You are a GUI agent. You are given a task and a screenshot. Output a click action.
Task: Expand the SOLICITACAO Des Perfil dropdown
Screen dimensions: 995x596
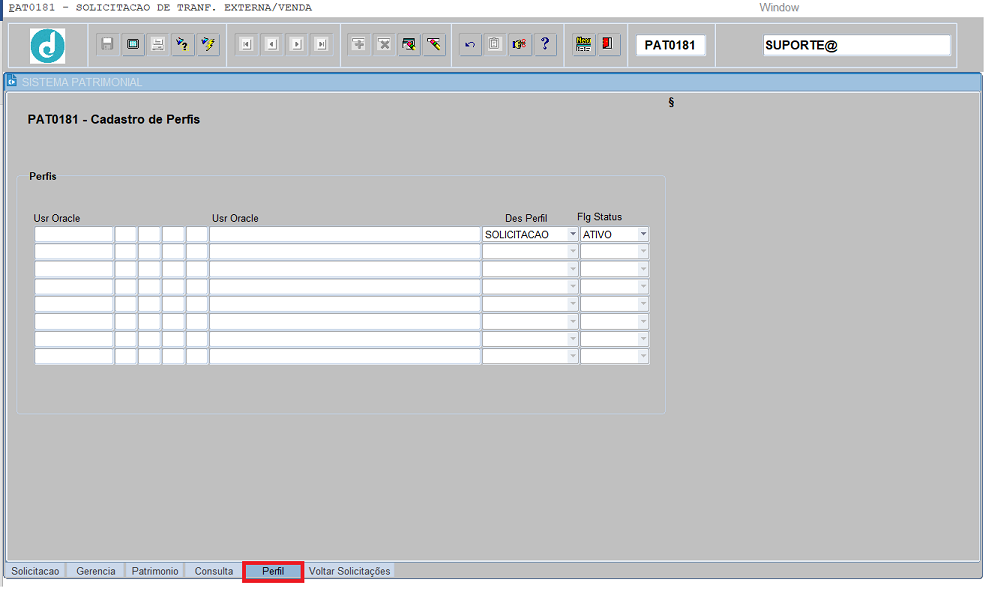[573, 234]
